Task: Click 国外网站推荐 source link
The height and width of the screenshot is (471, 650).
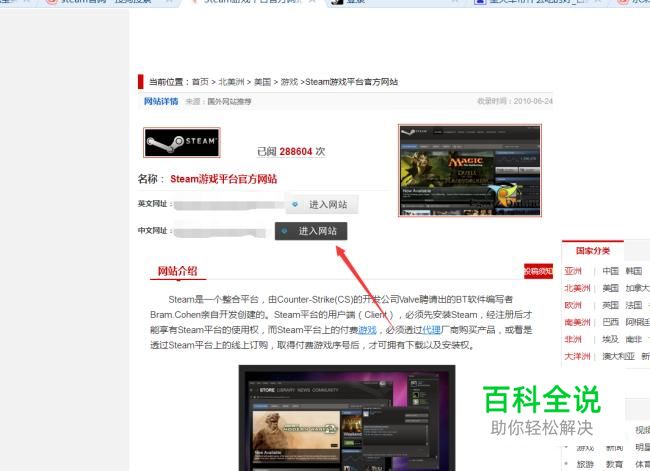Action: point(229,101)
